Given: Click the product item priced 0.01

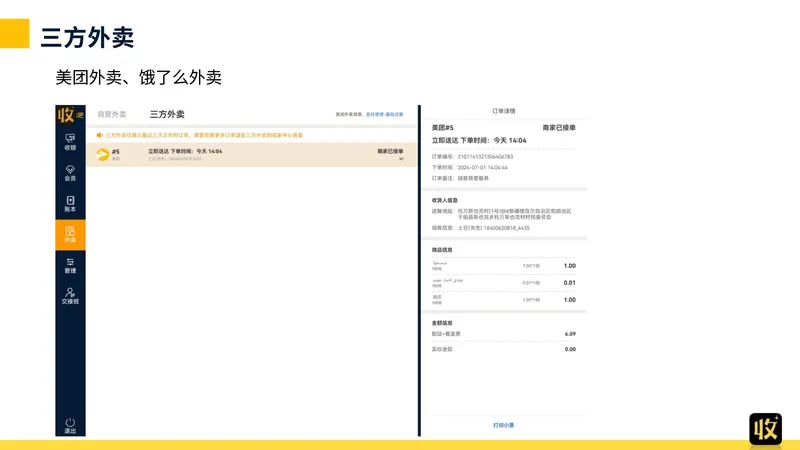Looking at the screenshot, I should pos(504,283).
